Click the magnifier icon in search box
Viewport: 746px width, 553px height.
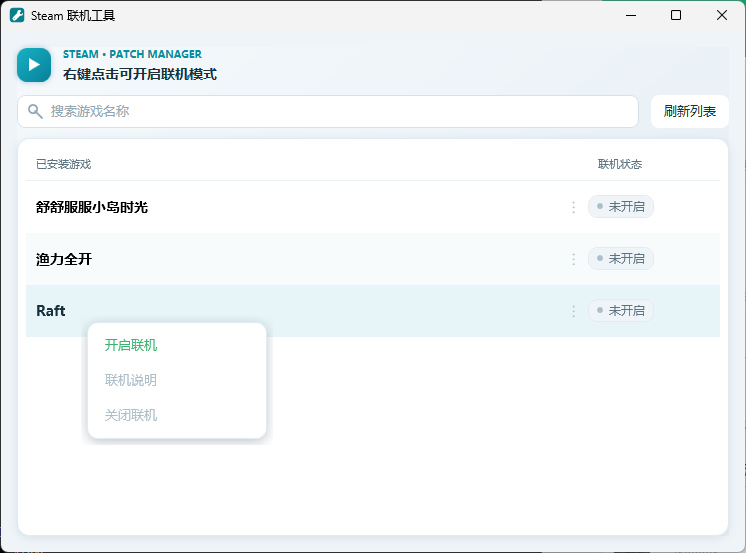(x=35, y=111)
